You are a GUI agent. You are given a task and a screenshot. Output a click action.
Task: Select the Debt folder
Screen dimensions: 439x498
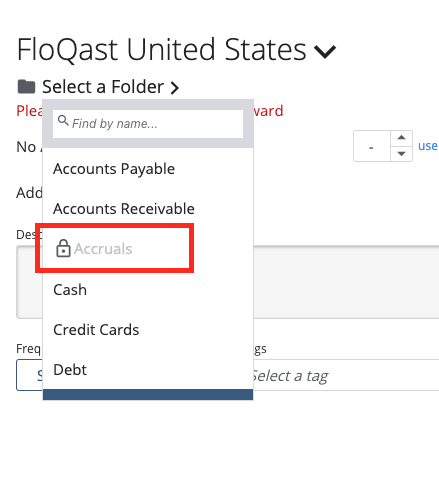[148, 370]
